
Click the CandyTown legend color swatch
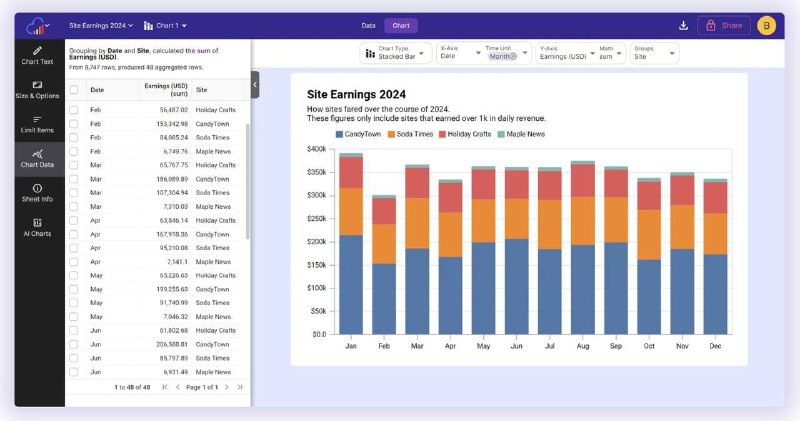(x=340, y=133)
